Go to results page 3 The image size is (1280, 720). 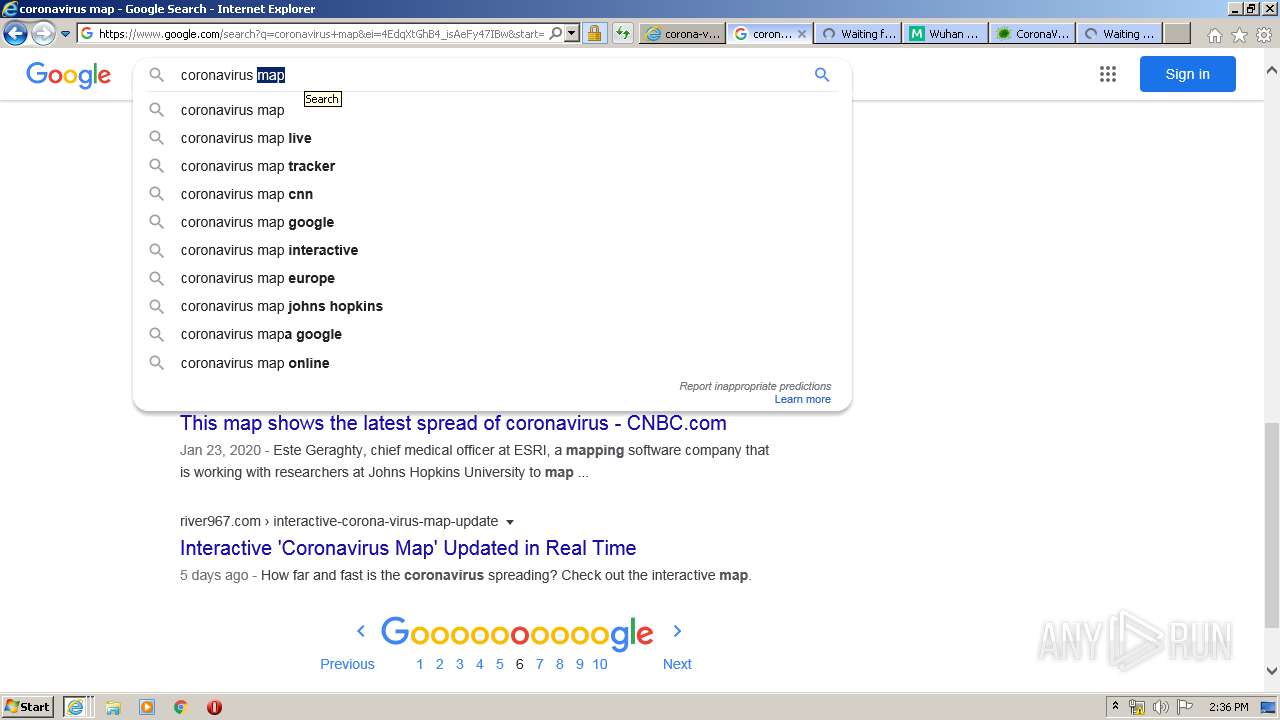(x=459, y=664)
